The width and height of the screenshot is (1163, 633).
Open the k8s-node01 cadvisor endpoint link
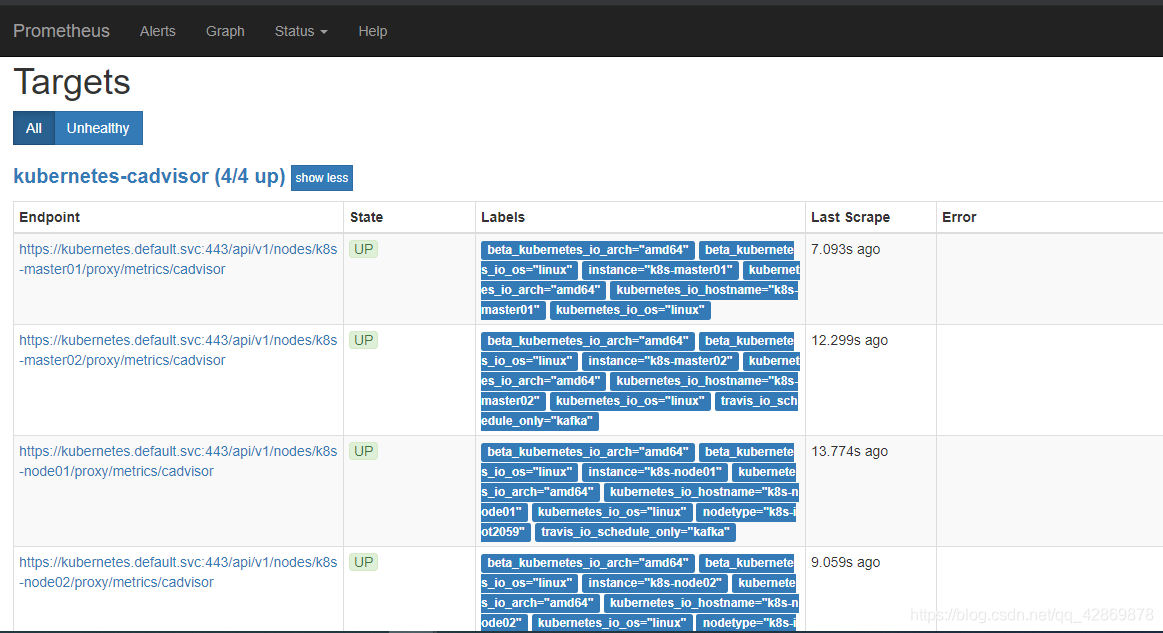pyautogui.click(x=178, y=461)
